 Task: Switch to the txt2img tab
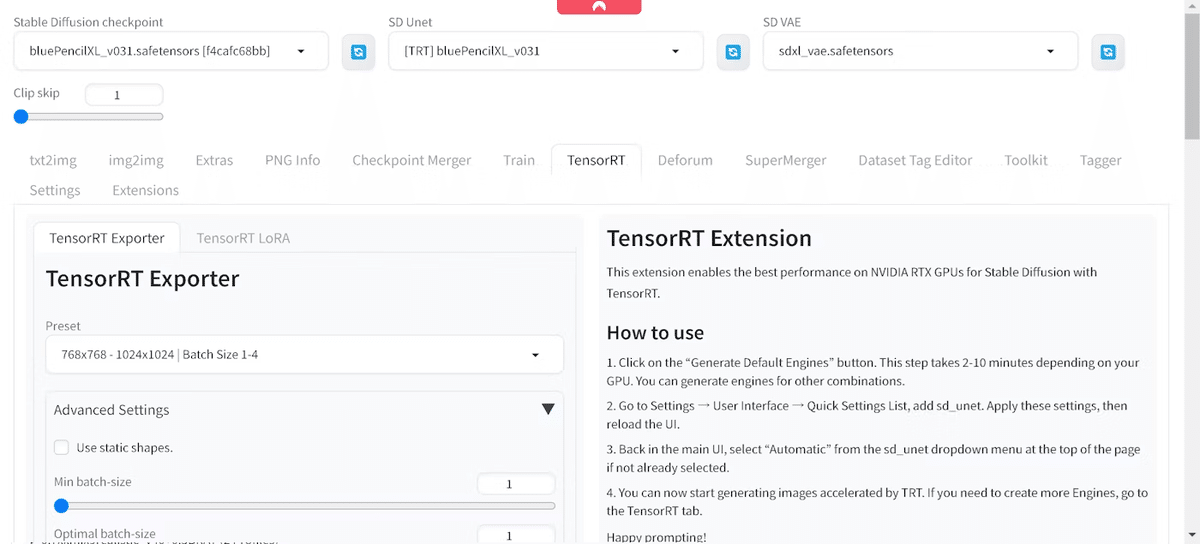(x=52, y=160)
